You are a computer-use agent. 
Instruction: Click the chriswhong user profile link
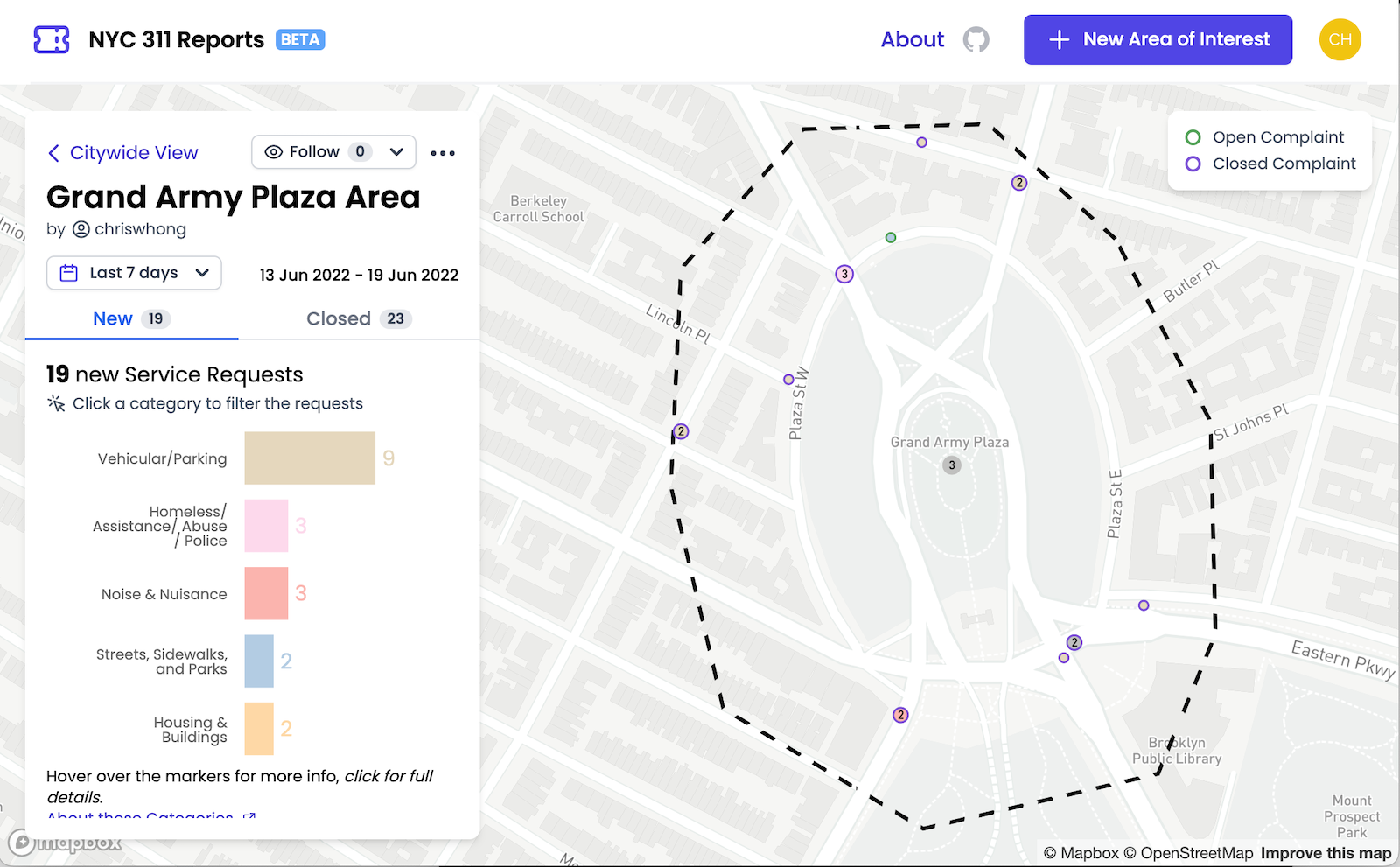click(x=129, y=229)
